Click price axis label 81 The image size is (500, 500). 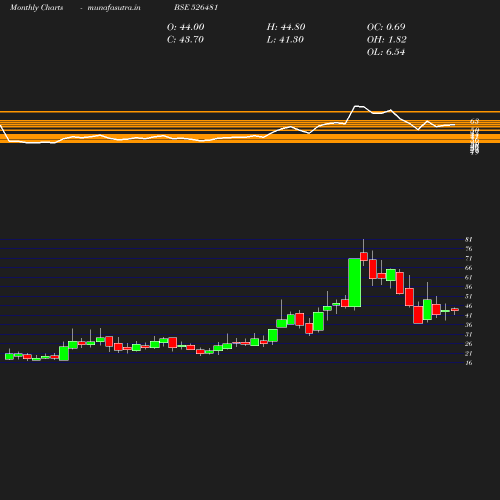pos(469,239)
